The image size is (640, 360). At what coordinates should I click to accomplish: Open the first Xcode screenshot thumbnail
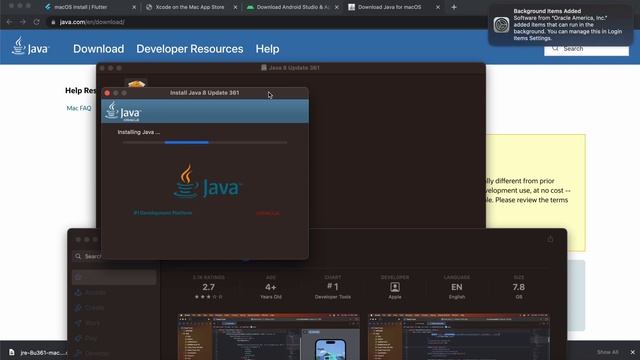tap(268, 337)
